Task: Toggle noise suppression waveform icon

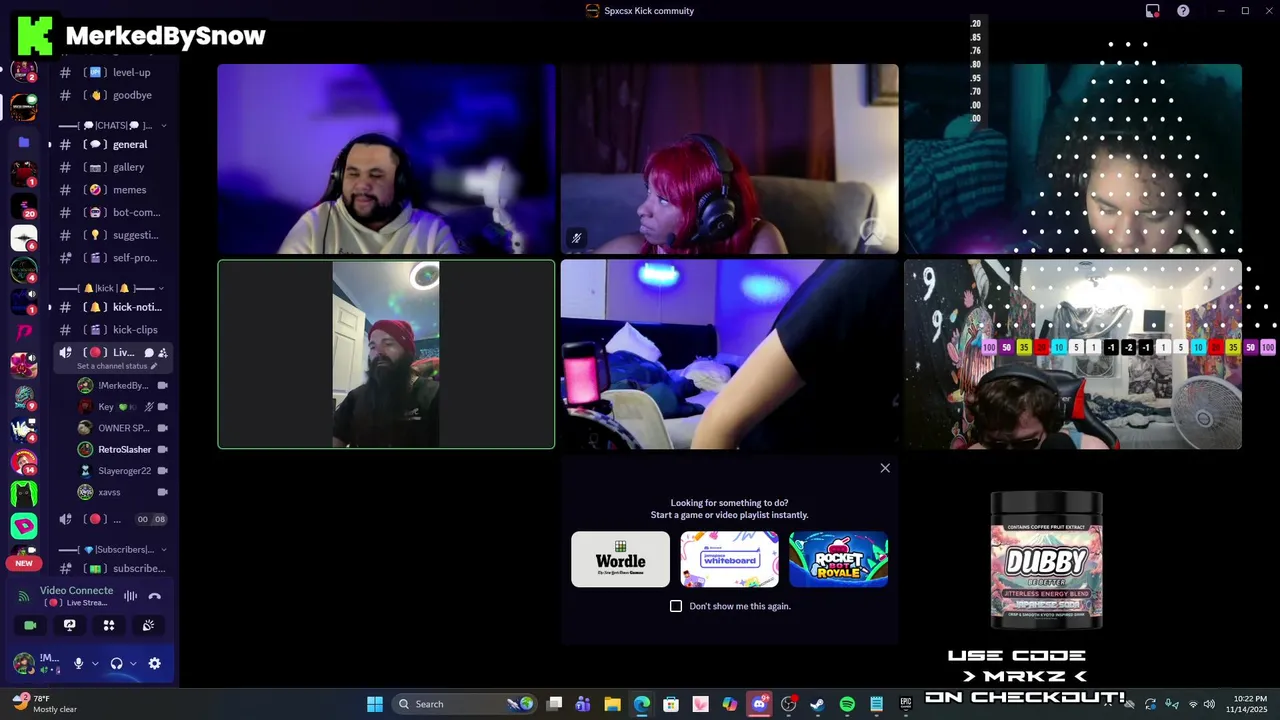Action: (130, 596)
